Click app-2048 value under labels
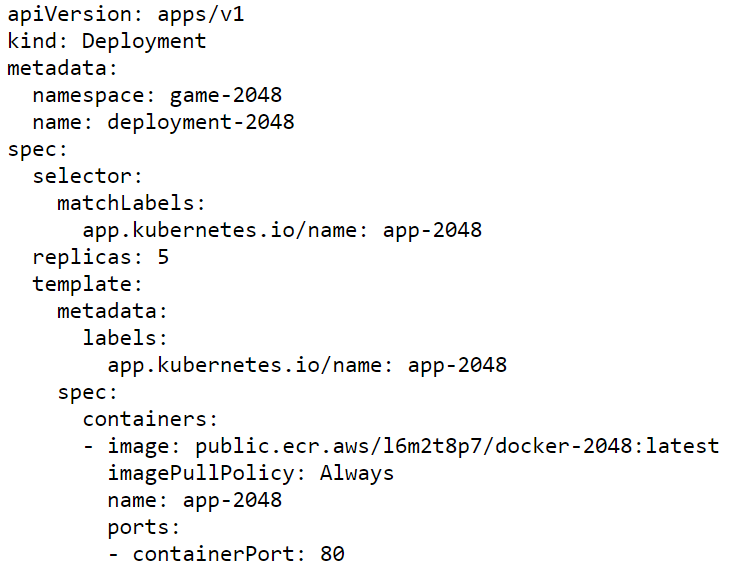This screenshot has width=756, height=576. (x=457, y=366)
